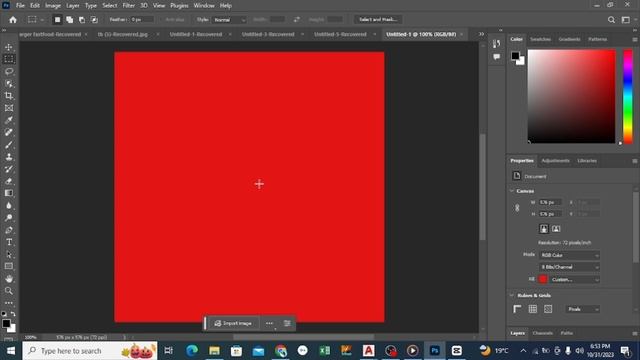Open the workspace switcher icon

coord(626,20)
